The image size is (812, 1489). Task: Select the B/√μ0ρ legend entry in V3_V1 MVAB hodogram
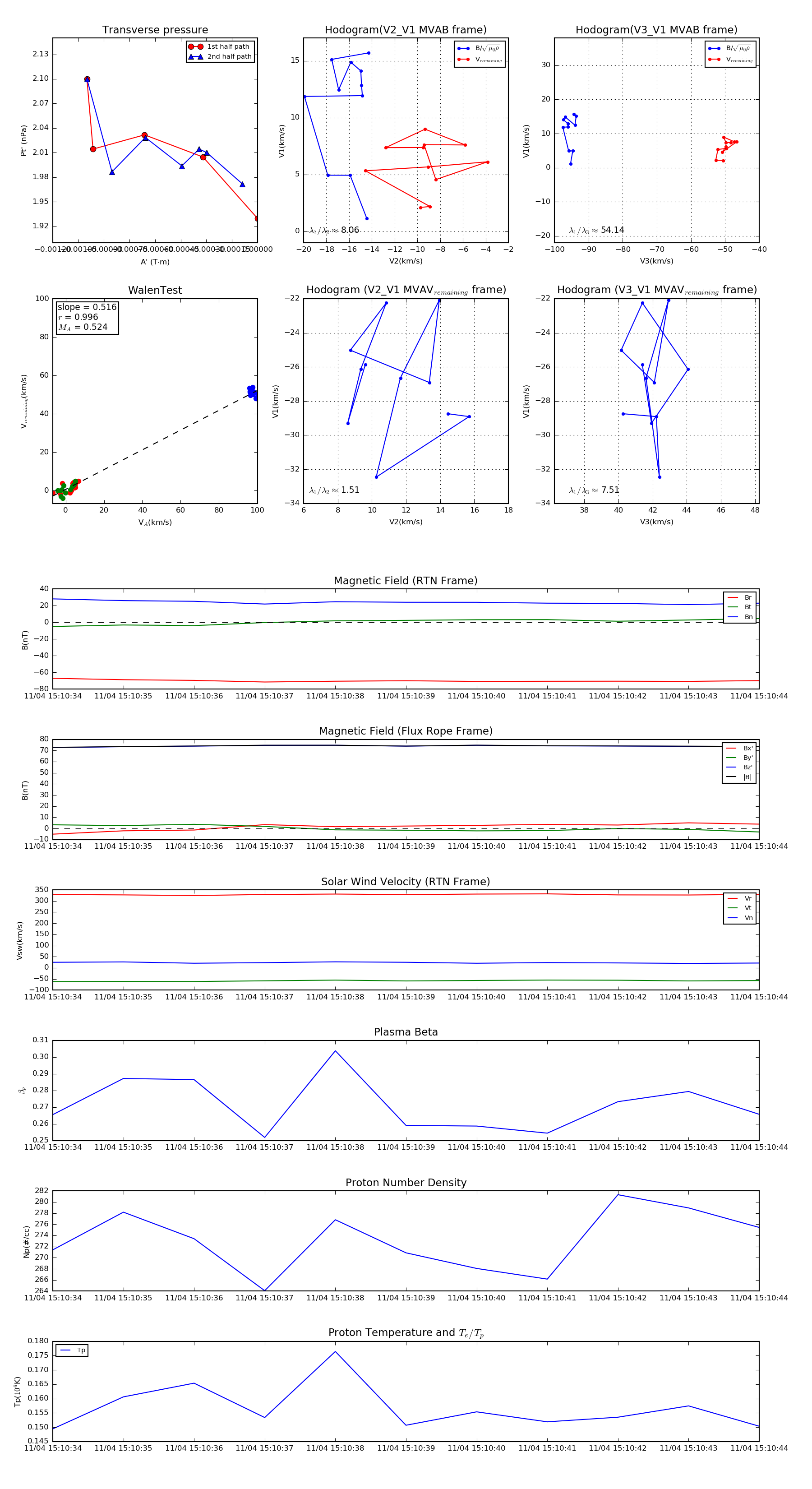pyautogui.click(x=730, y=49)
